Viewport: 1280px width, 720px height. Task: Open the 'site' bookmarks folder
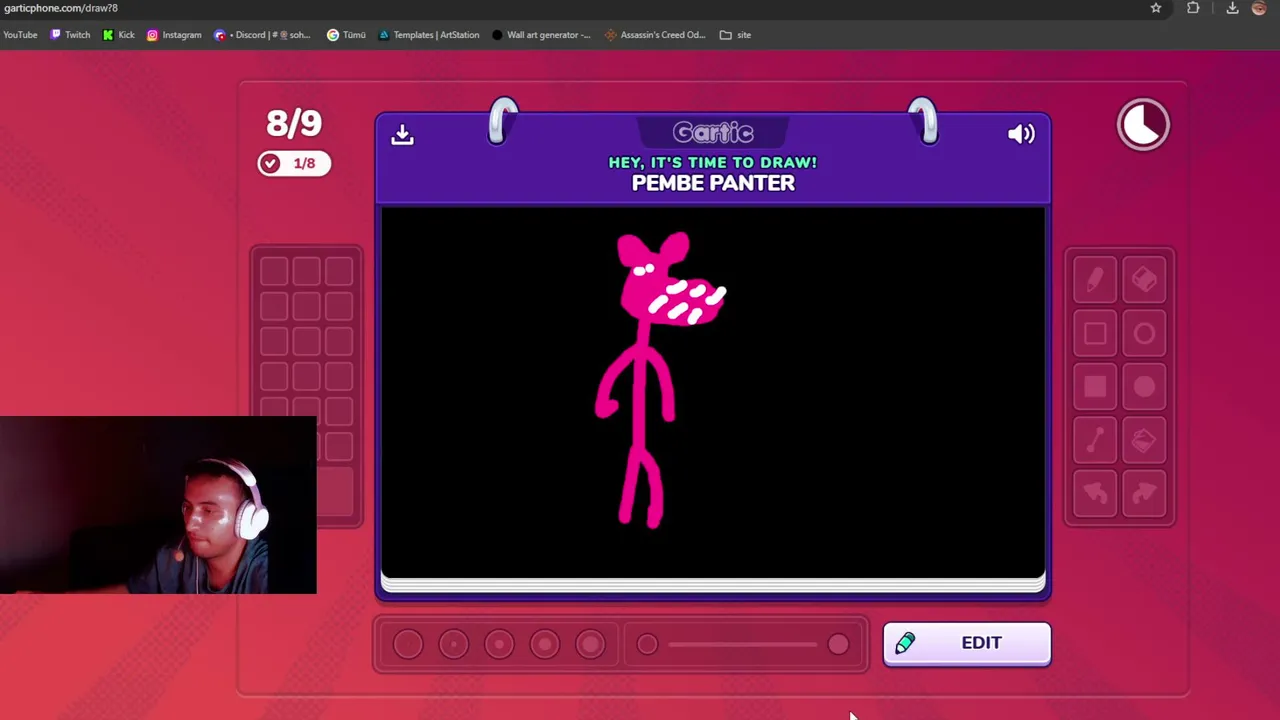coord(735,35)
